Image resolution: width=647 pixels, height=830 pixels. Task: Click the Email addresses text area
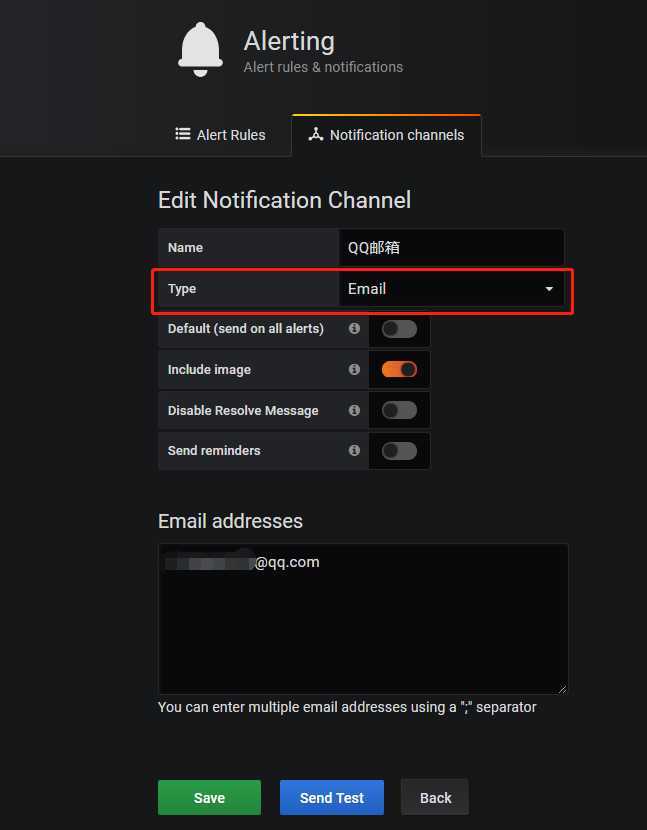[363, 619]
